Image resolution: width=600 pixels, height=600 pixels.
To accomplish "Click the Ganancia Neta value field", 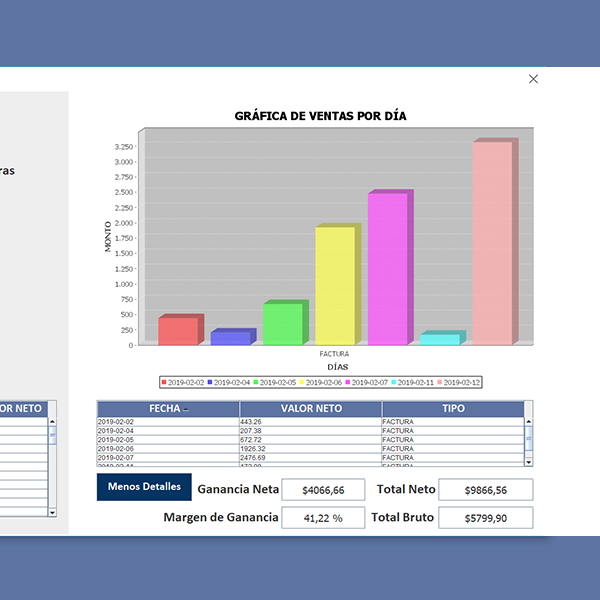I will click(x=322, y=490).
